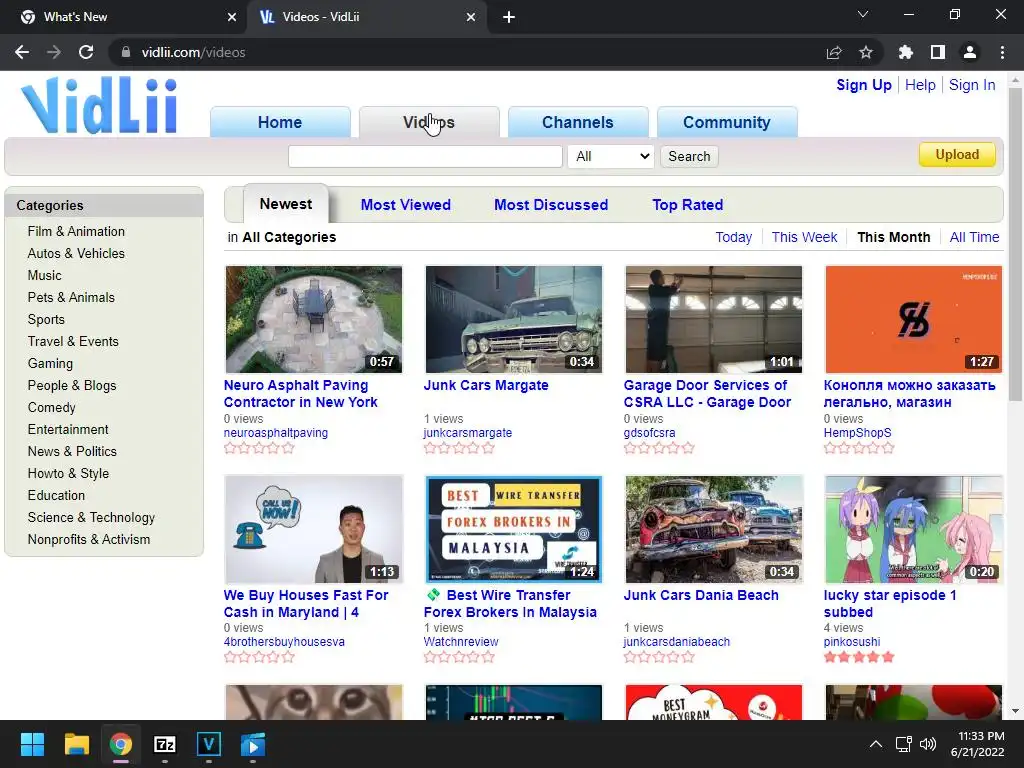
Task: Open the taskbar clock and date
Action: [x=978, y=744]
